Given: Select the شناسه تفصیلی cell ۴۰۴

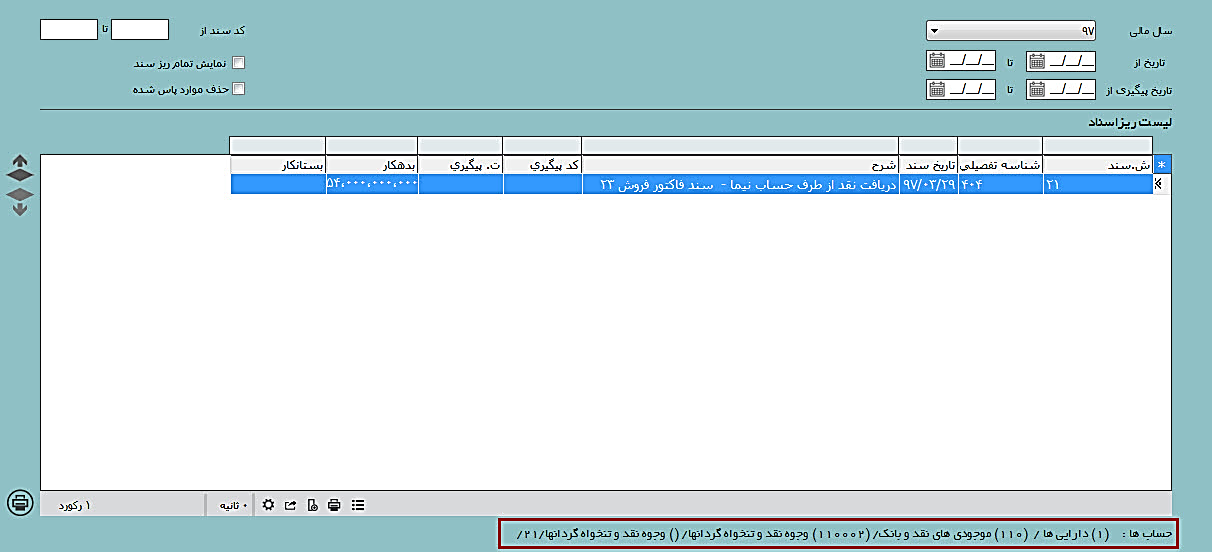Looking at the screenshot, I should (1000, 184).
